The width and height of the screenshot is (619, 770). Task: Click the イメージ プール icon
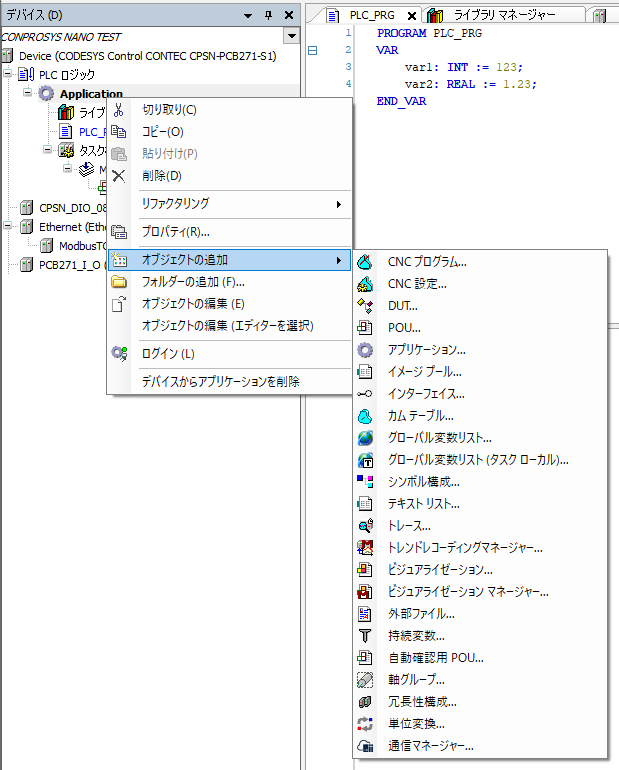[365, 372]
